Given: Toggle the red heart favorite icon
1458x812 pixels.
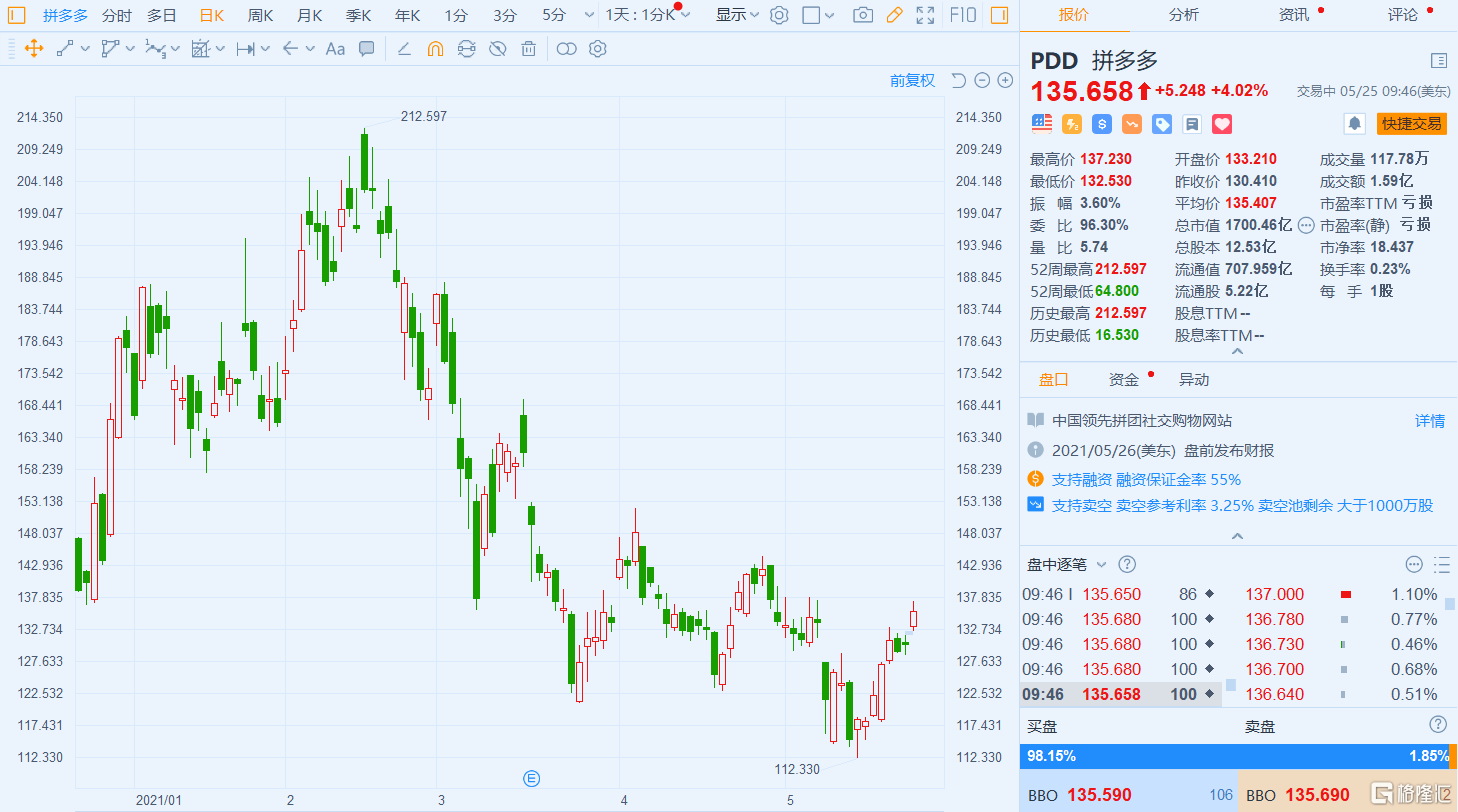Looking at the screenshot, I should pyautogui.click(x=1222, y=124).
